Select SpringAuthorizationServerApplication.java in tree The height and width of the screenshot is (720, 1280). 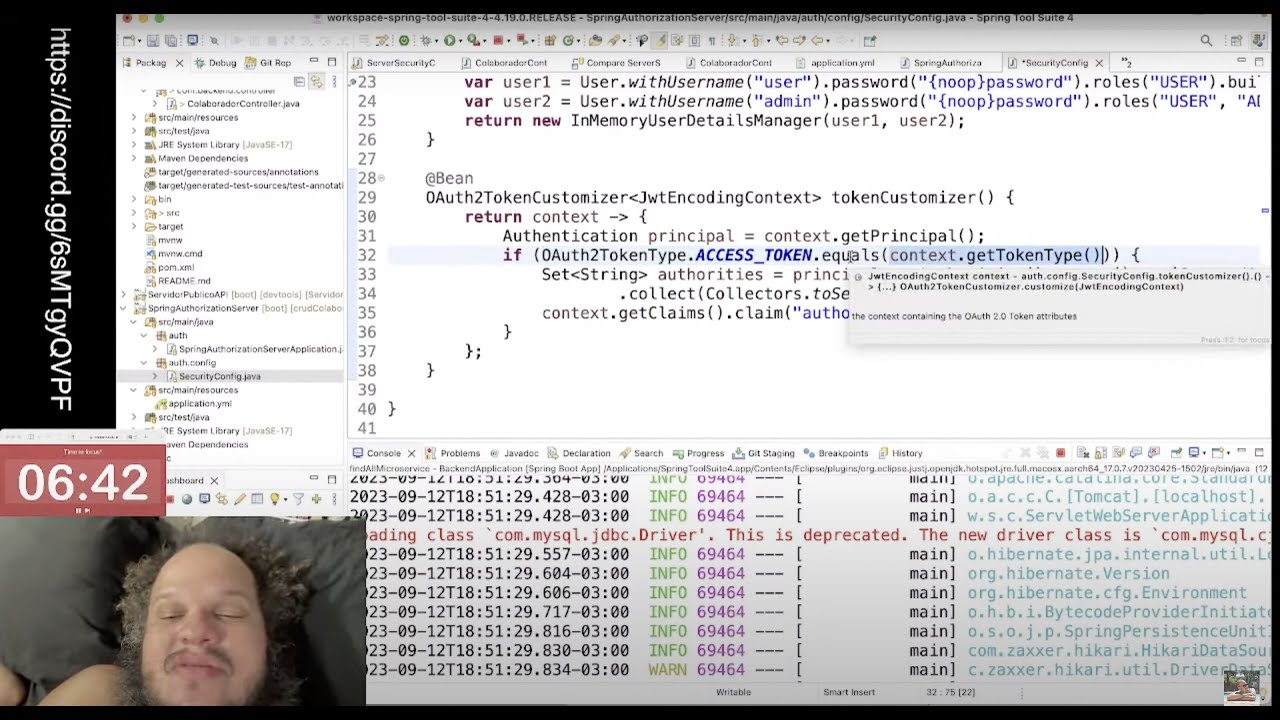[x=260, y=349]
